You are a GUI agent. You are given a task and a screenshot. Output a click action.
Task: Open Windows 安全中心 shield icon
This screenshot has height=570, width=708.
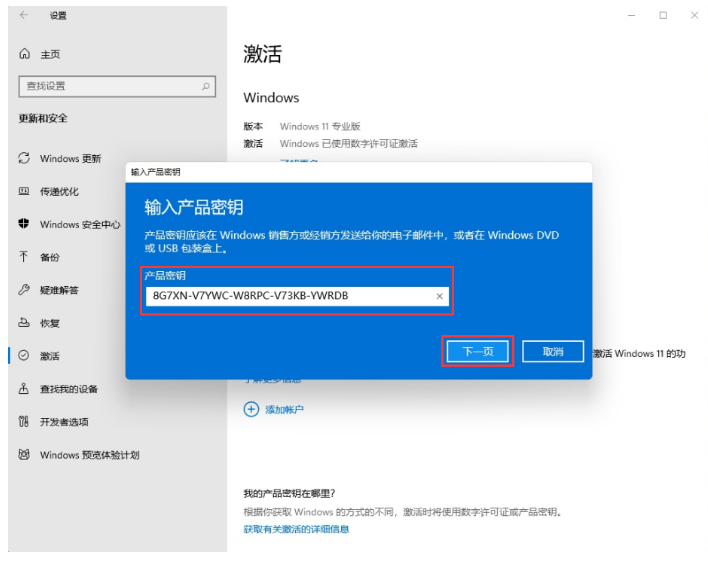pyautogui.click(x=24, y=225)
